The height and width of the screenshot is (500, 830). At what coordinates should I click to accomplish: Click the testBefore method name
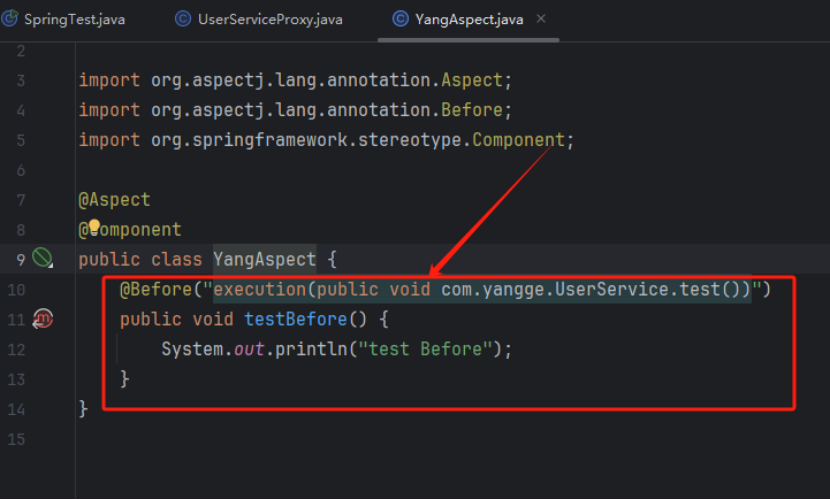pyautogui.click(x=295, y=319)
